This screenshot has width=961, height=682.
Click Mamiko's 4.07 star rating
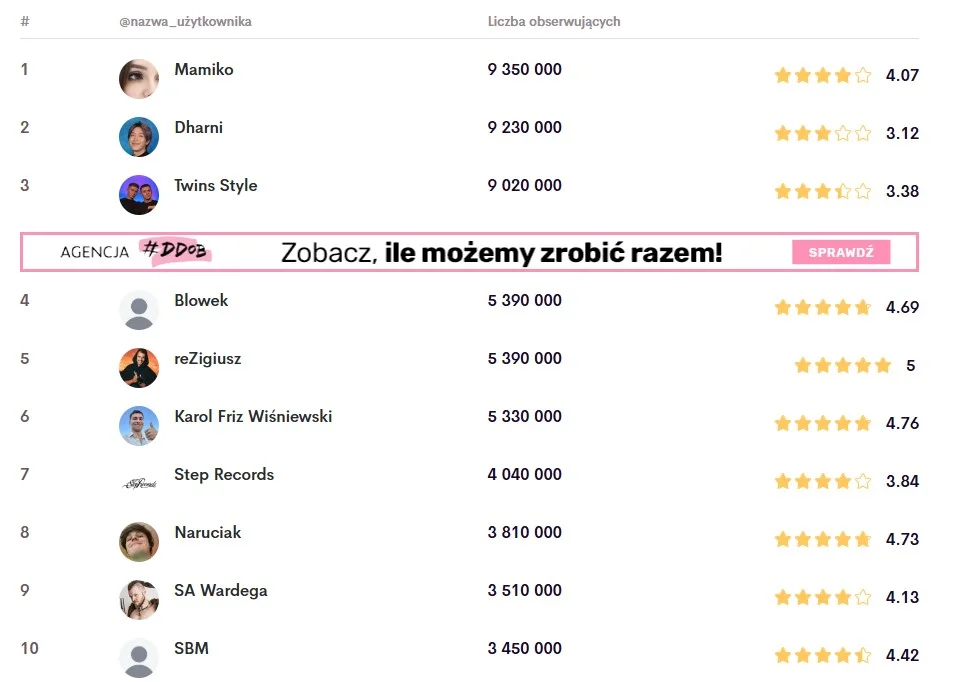tap(822, 75)
